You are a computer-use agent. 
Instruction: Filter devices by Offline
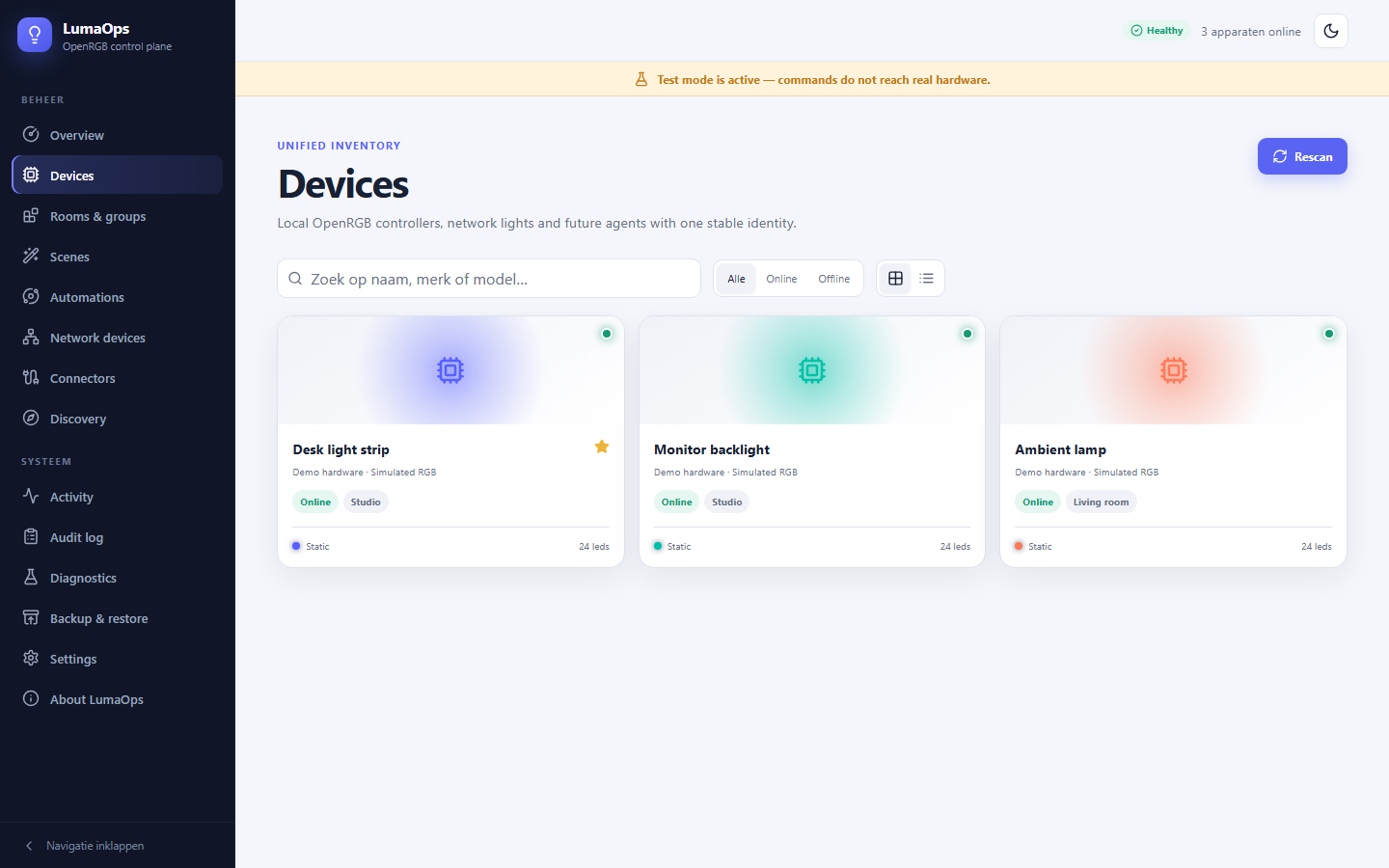(834, 279)
